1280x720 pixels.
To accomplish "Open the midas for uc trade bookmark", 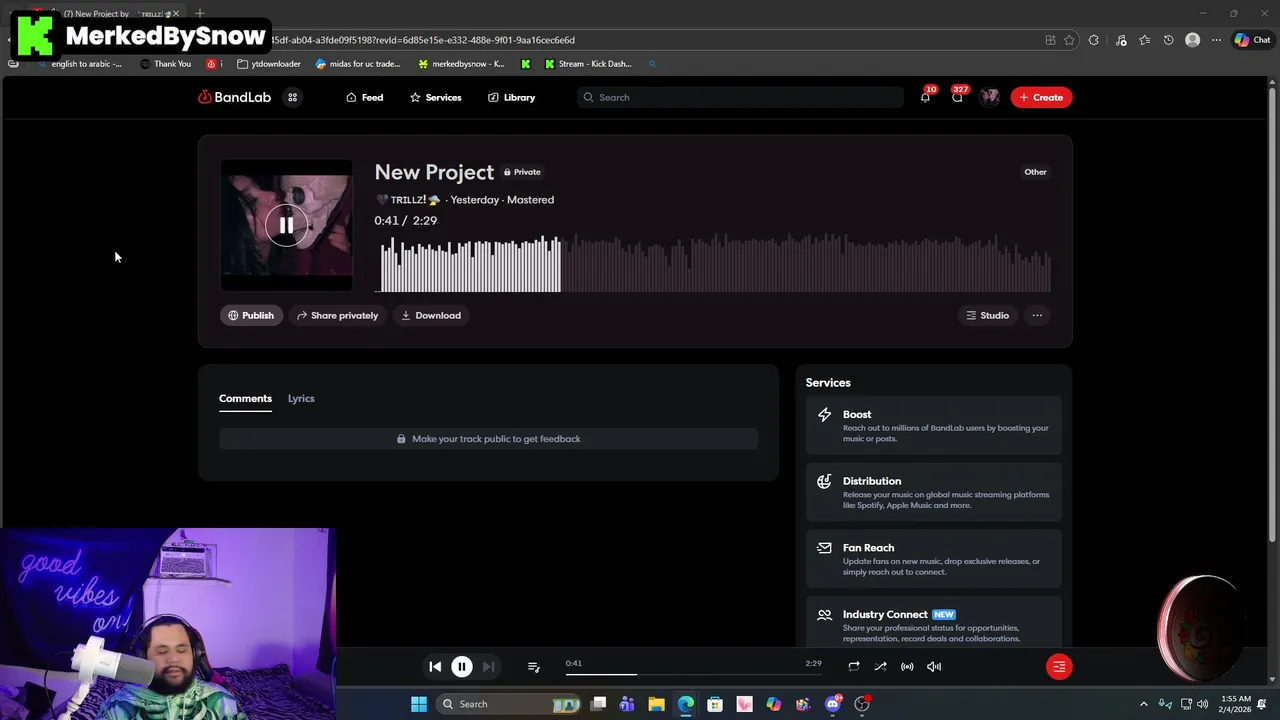I will point(358,64).
